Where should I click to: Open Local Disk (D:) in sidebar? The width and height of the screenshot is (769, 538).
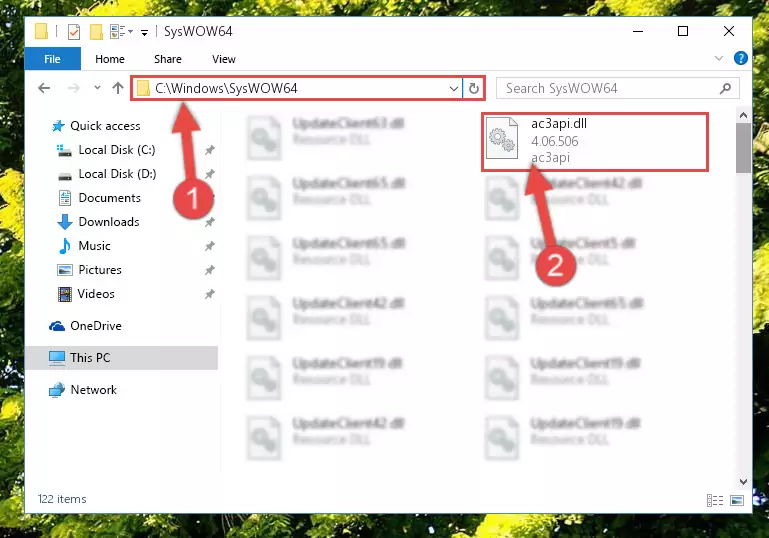point(117,174)
